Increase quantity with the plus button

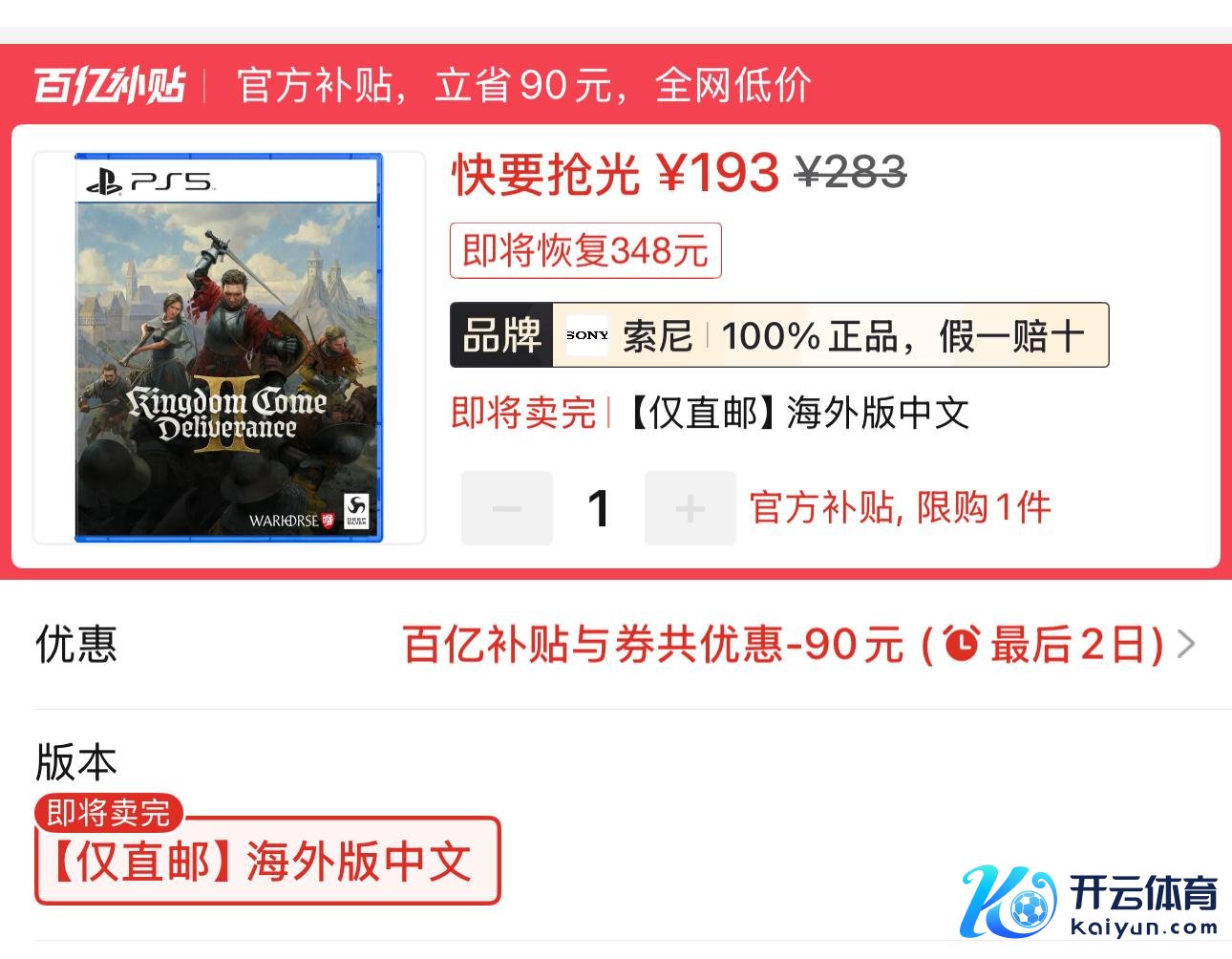690,508
